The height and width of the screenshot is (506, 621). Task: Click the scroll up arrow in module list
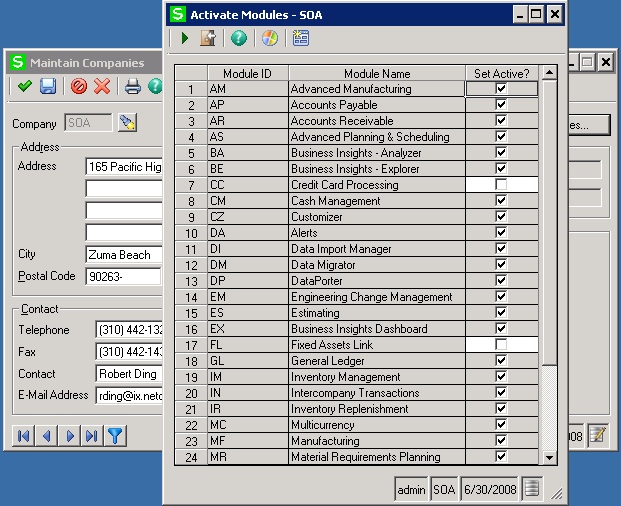pyautogui.click(x=549, y=72)
